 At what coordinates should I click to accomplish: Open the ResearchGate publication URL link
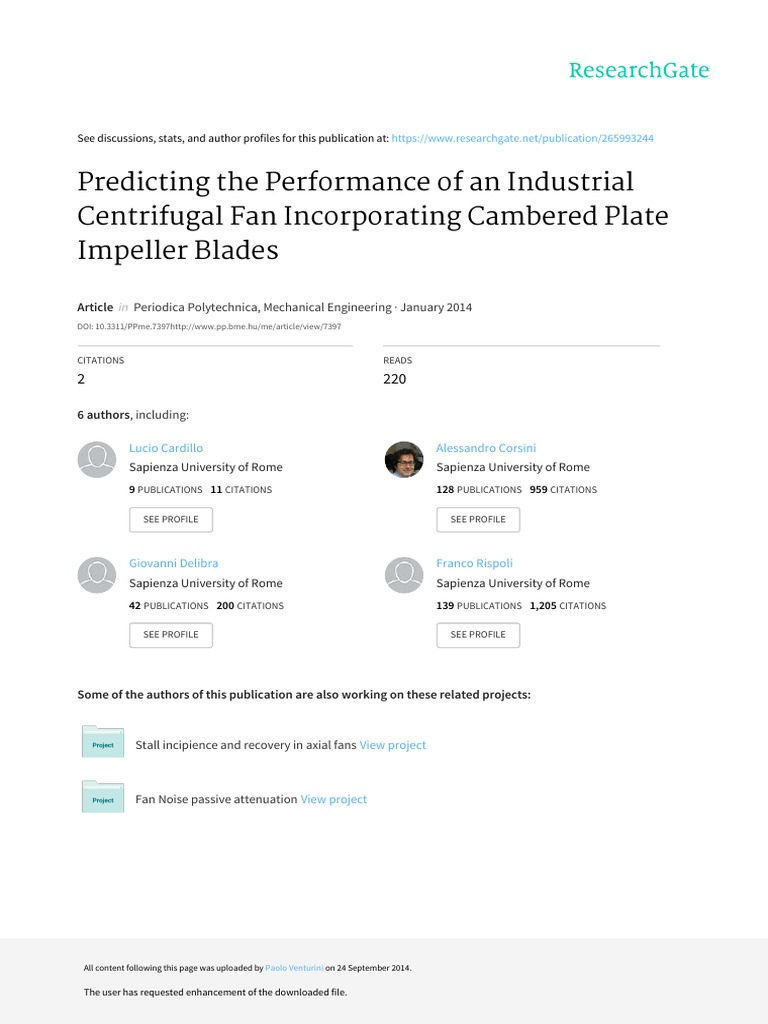523,138
